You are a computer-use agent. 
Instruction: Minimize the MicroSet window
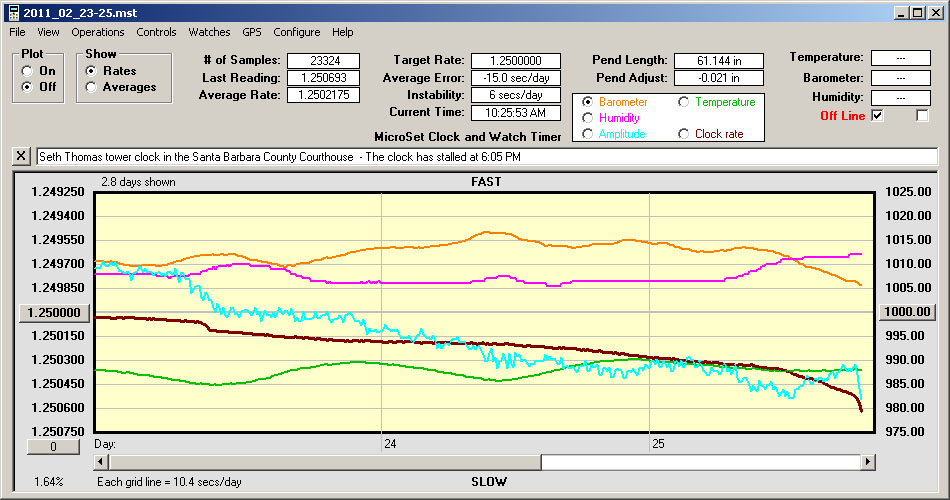click(902, 13)
